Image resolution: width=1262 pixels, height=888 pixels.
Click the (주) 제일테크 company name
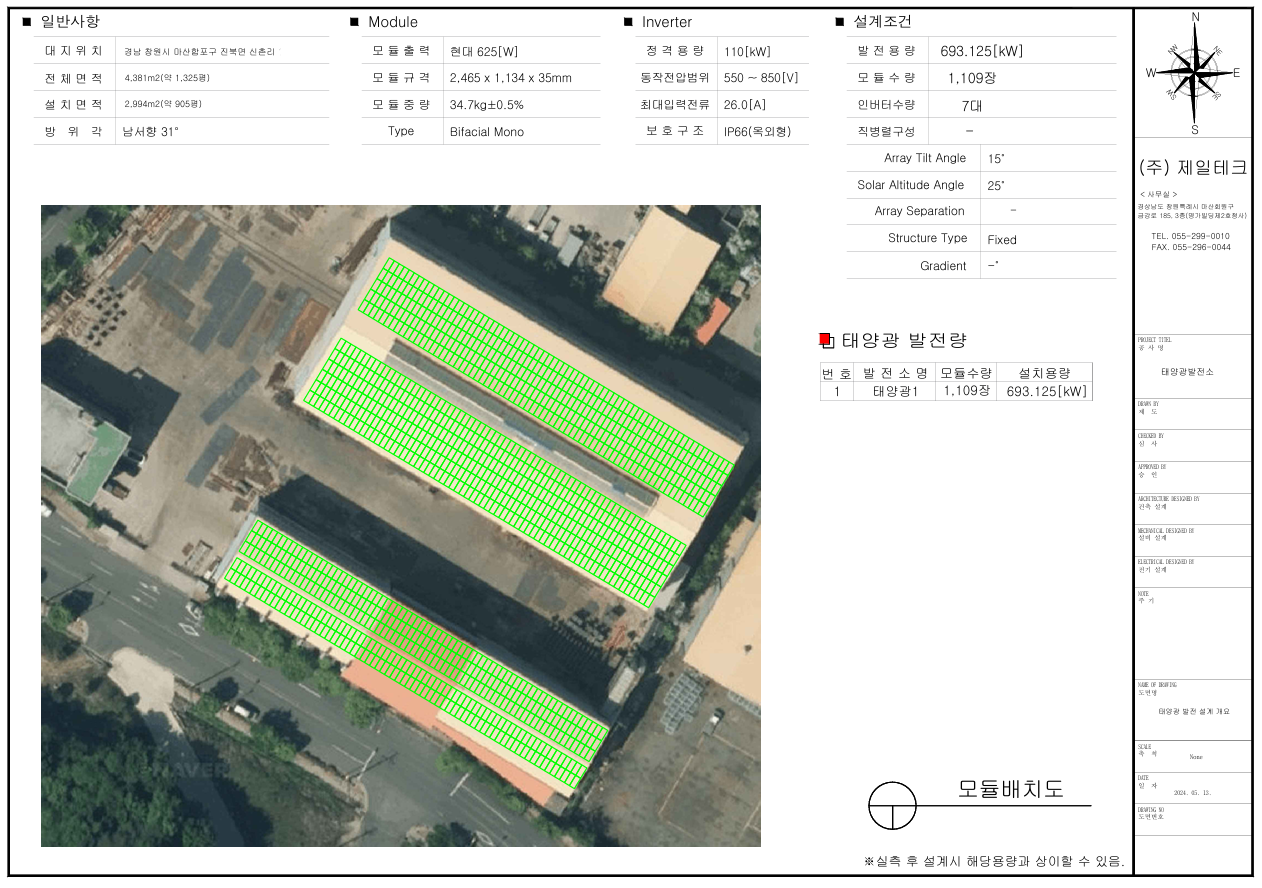[1192, 168]
